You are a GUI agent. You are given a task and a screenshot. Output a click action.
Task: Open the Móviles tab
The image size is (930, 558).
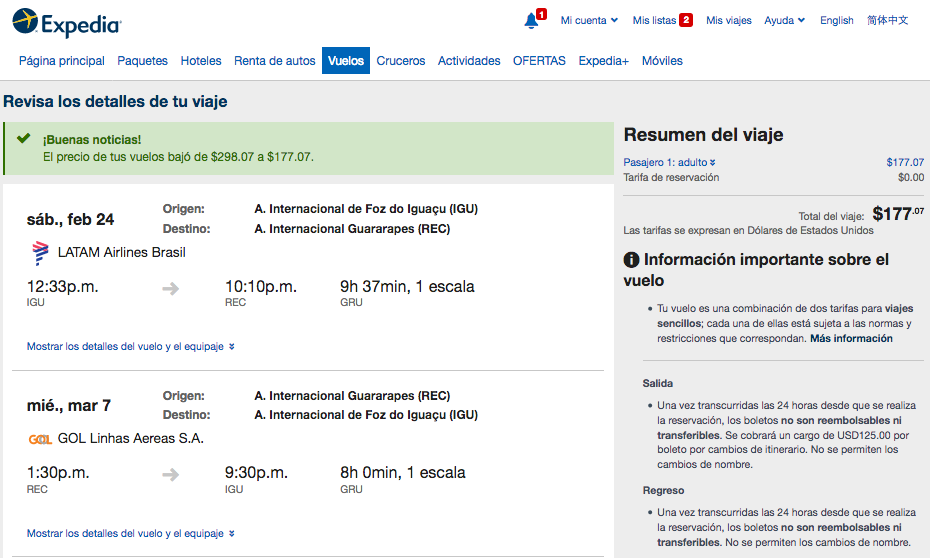[662, 60]
